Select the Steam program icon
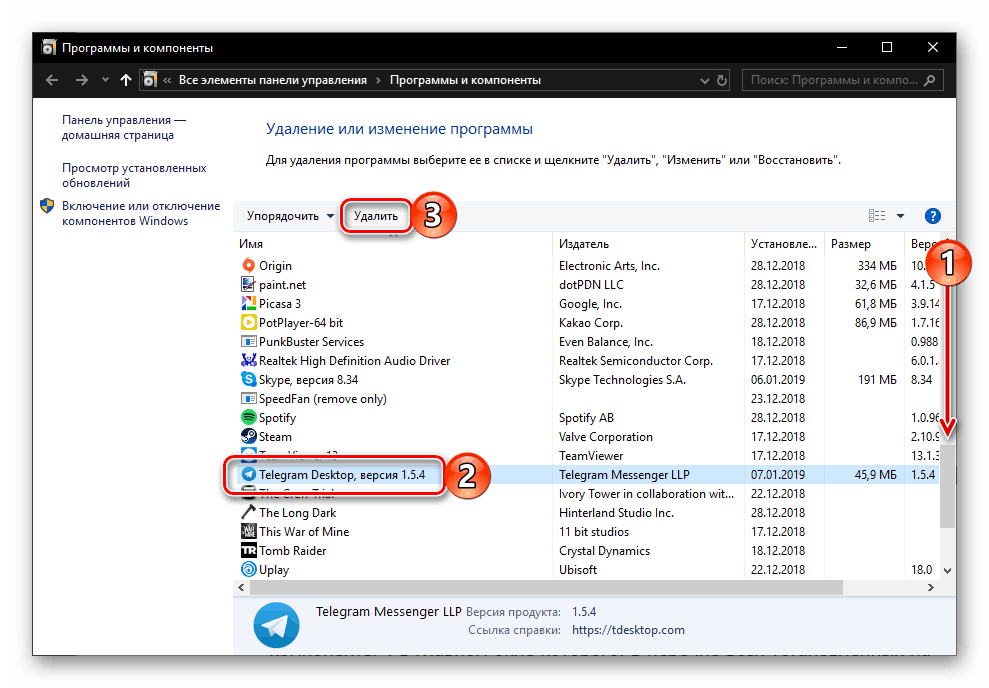The image size is (989, 688). [x=247, y=436]
